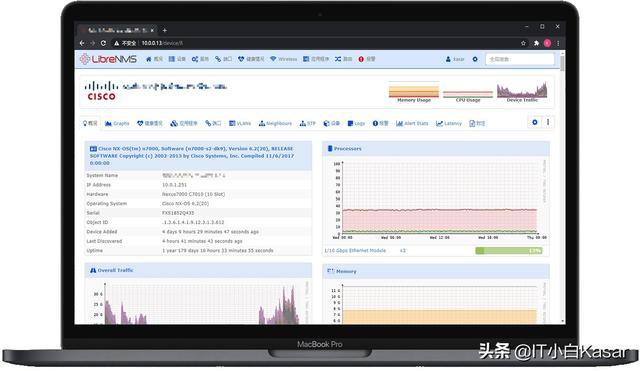Open the global settings gear in navbar
The height and width of the screenshot is (371, 640).
(475, 59)
